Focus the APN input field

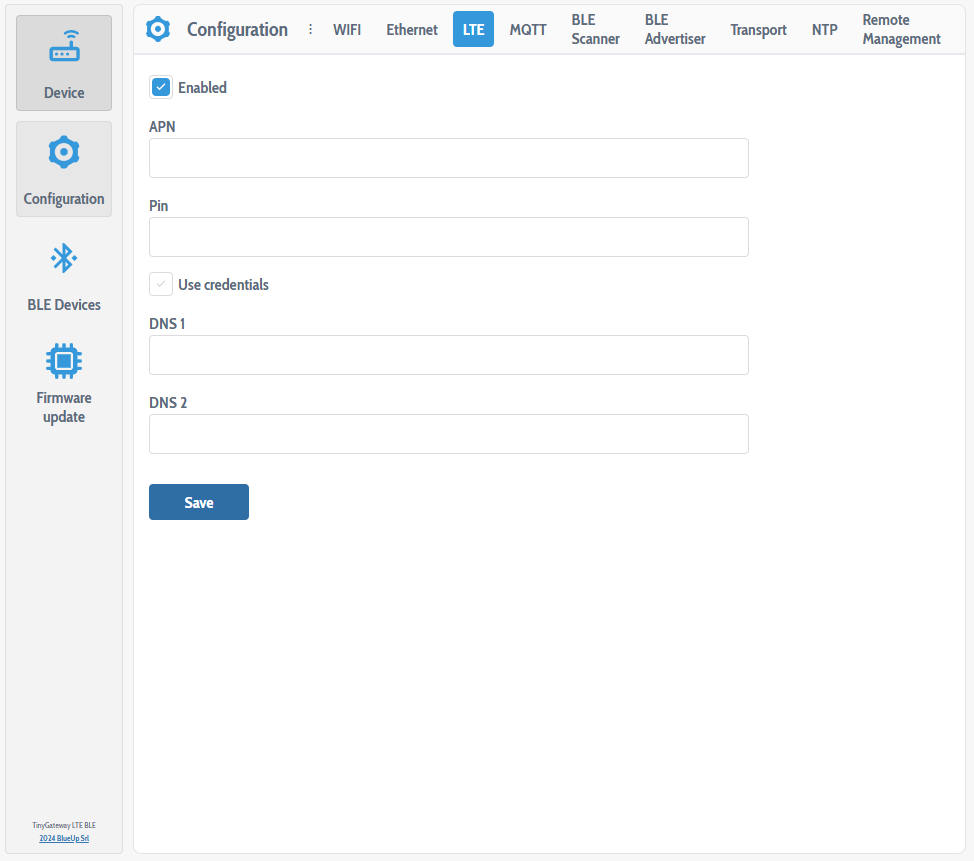click(448, 158)
